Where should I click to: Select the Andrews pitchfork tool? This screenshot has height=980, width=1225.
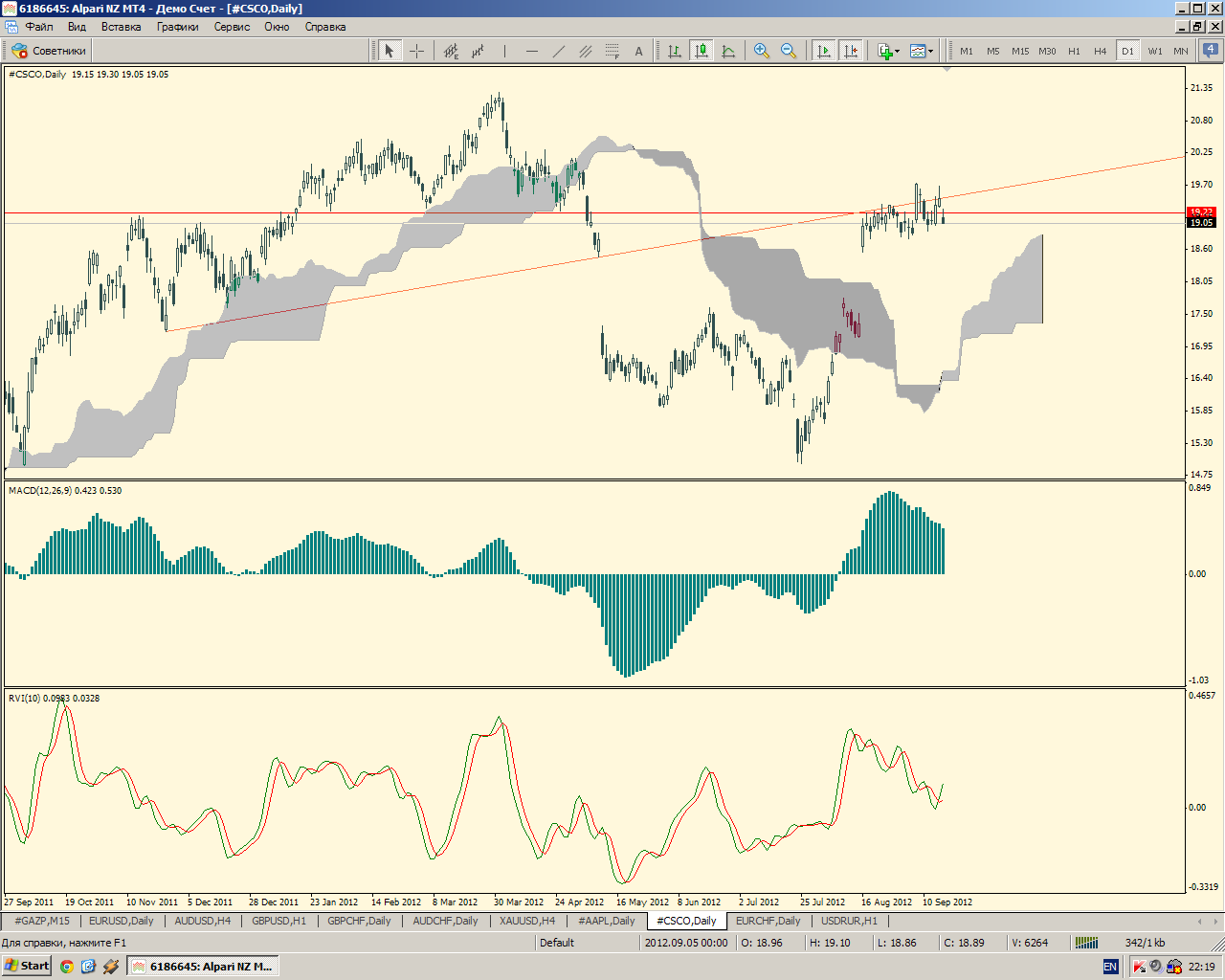tap(451, 51)
